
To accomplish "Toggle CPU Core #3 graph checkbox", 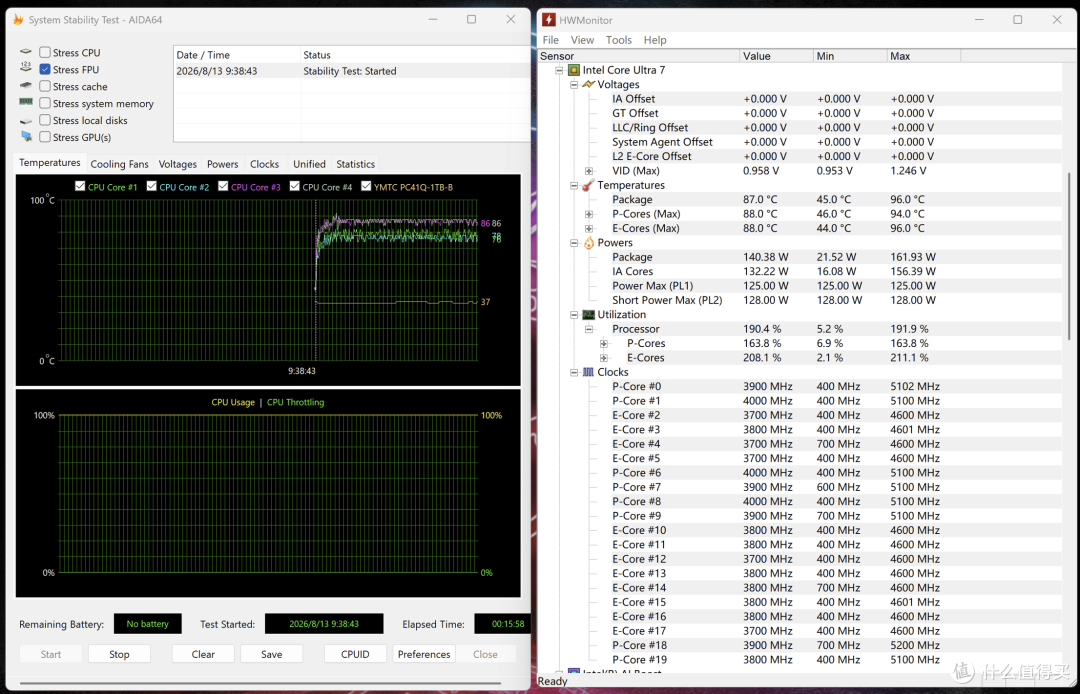I will pyautogui.click(x=223, y=186).
